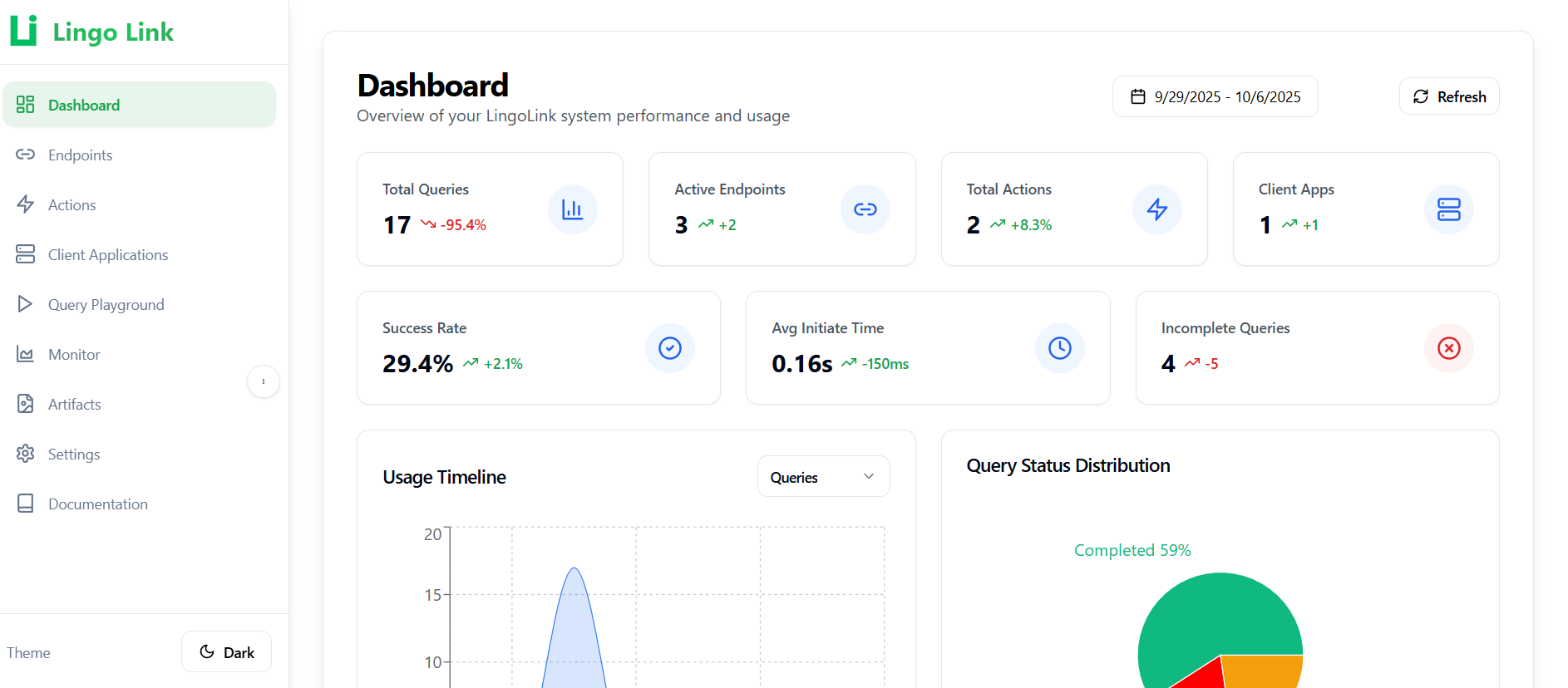
Task: Open Settings via the gear icon
Action: coord(26,454)
